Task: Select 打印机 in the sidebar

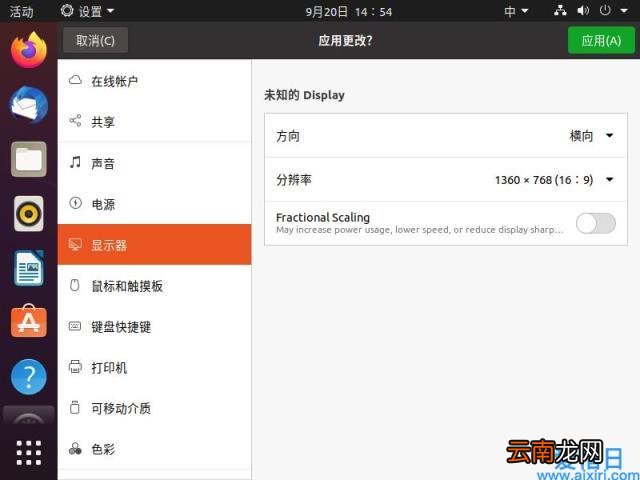Action: coord(154,367)
